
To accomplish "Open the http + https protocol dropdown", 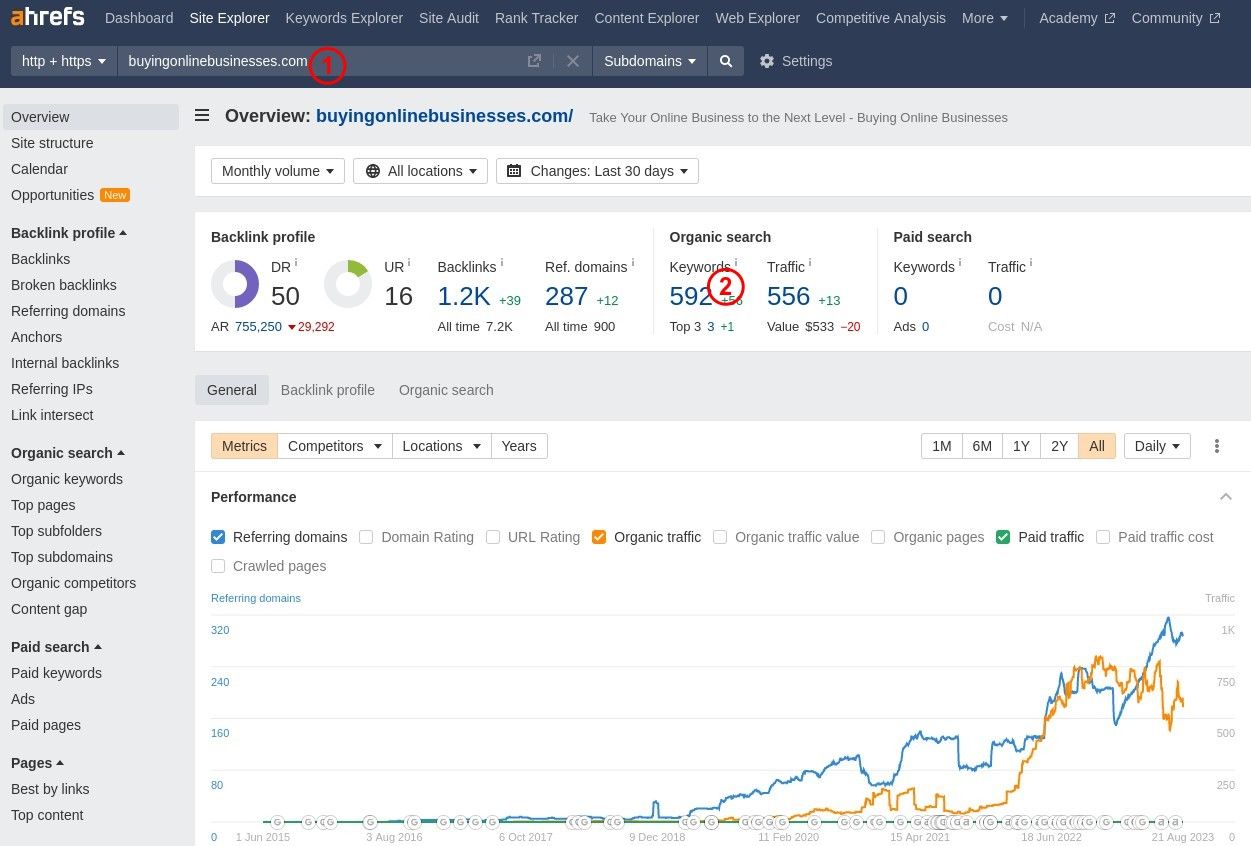I will pos(64,61).
